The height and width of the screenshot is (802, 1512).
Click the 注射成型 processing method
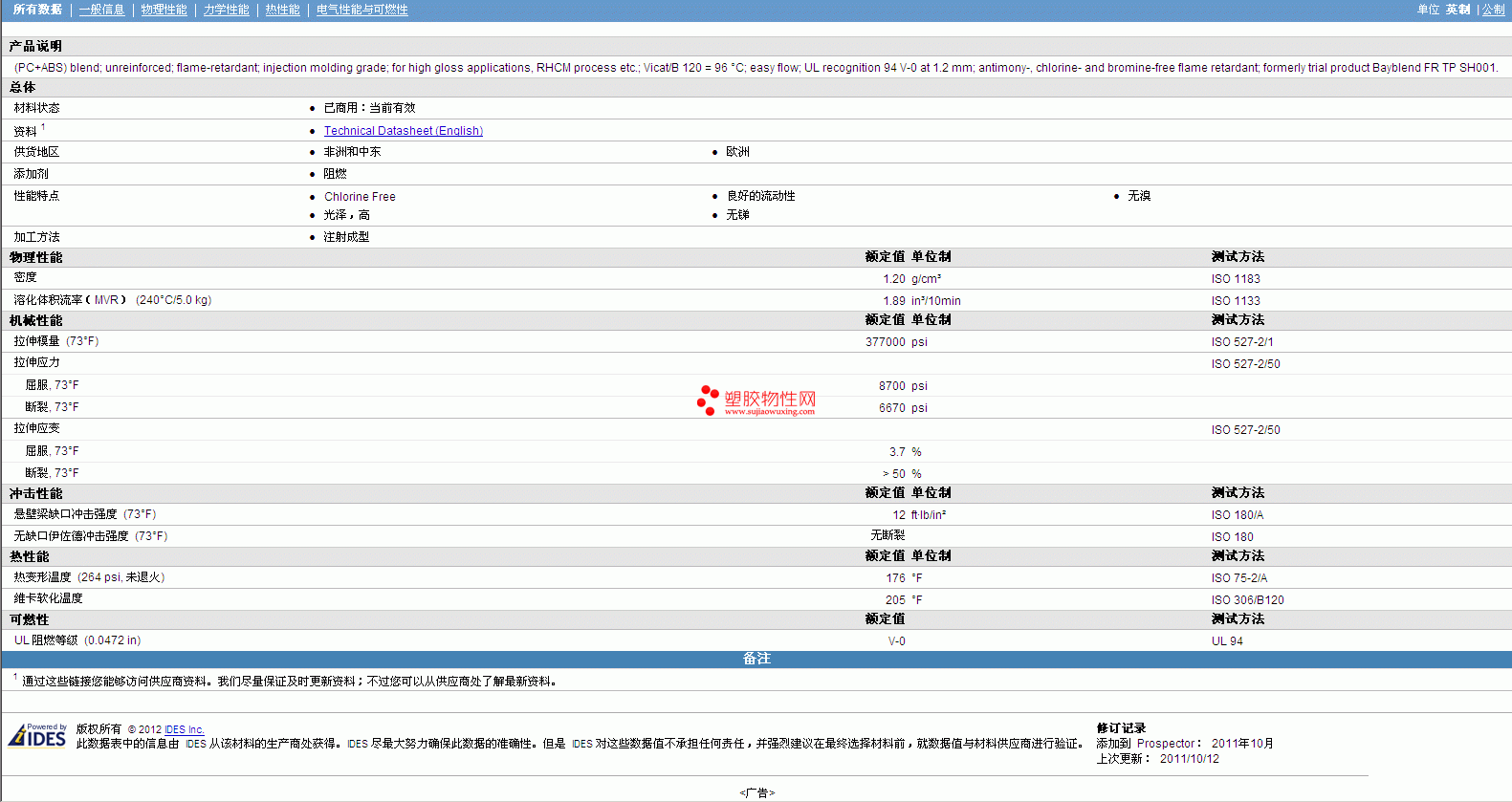click(x=346, y=237)
